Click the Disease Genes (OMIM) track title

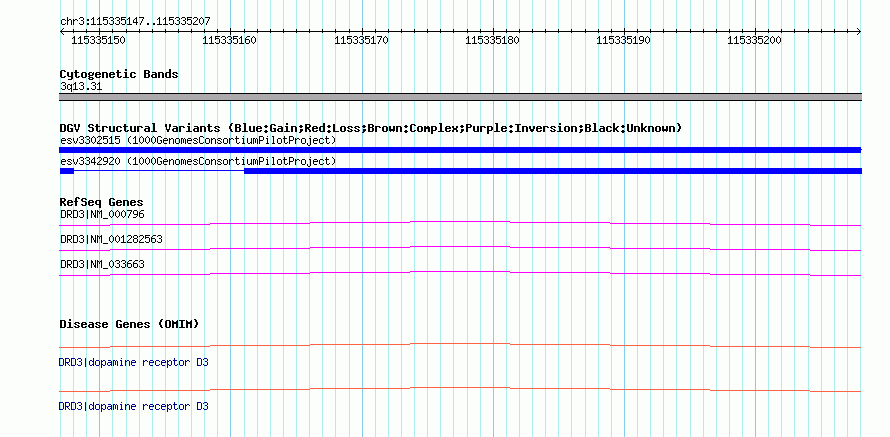[x=129, y=324]
